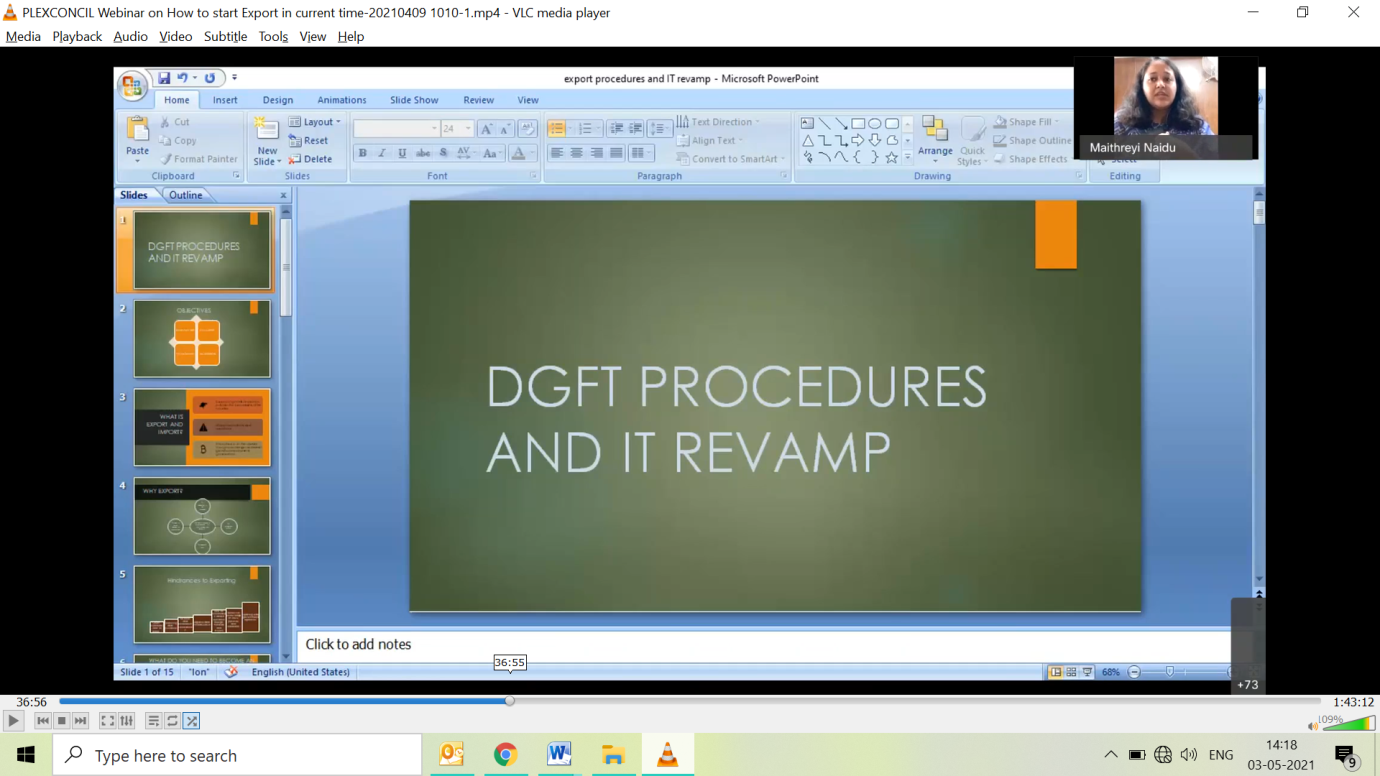Screen dimensions: 1380x776
Task: Open extended settings and effects panel
Action: tap(127, 721)
